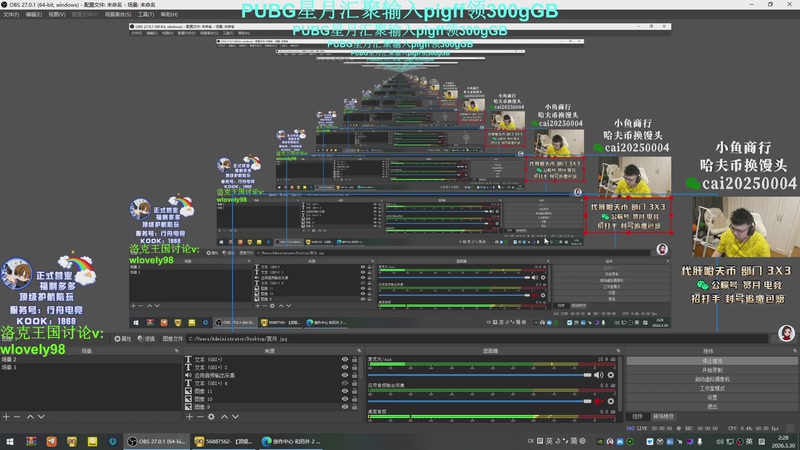This screenshot has width=800, height=450.
Task: Adjust the 麦克风/Aux volume slider
Action: tap(480, 375)
